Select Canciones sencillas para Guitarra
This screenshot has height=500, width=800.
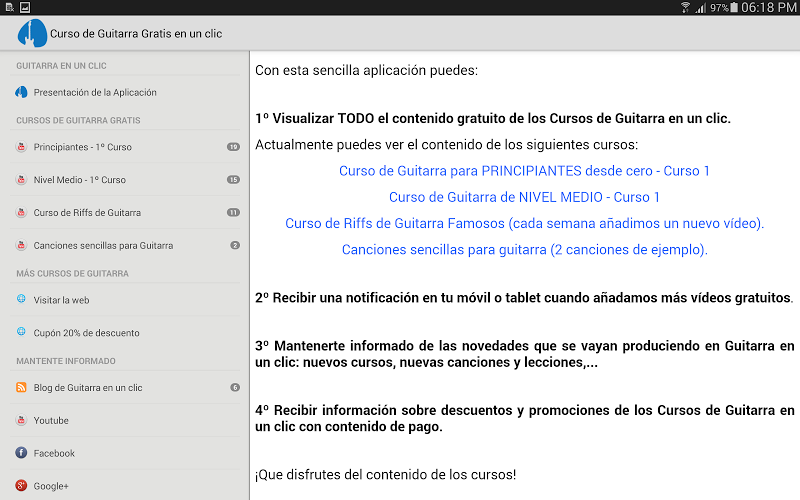tap(125, 245)
